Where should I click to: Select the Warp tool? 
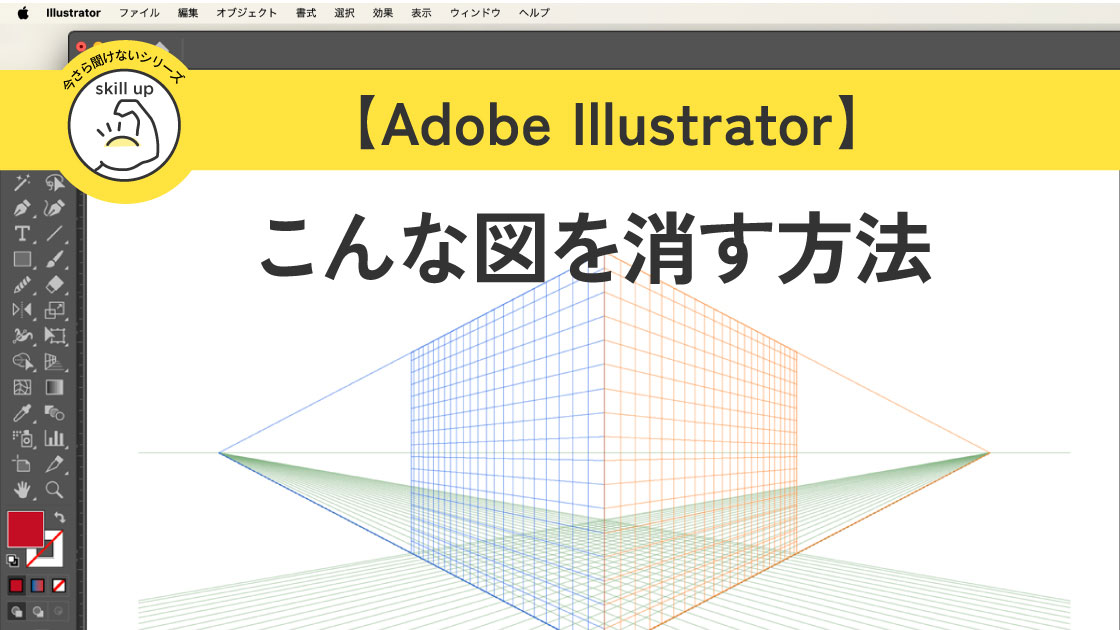[22, 336]
